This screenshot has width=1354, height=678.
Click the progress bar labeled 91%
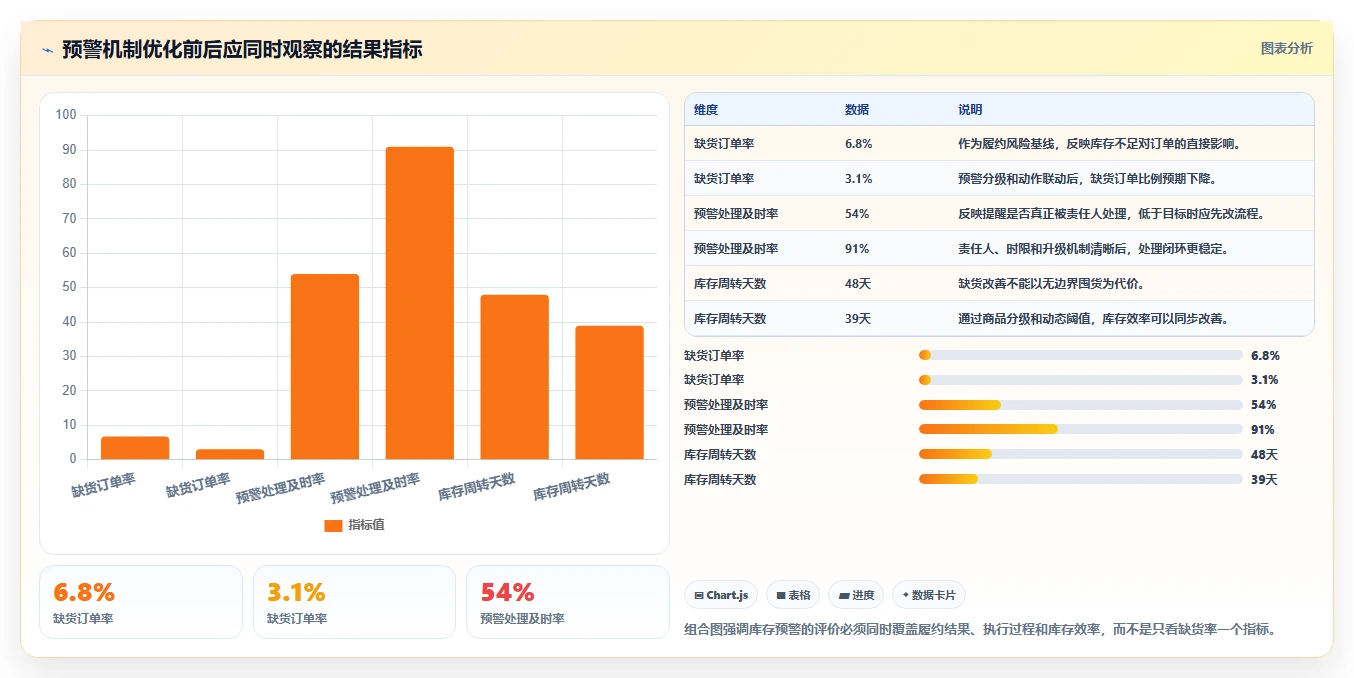tap(1080, 429)
